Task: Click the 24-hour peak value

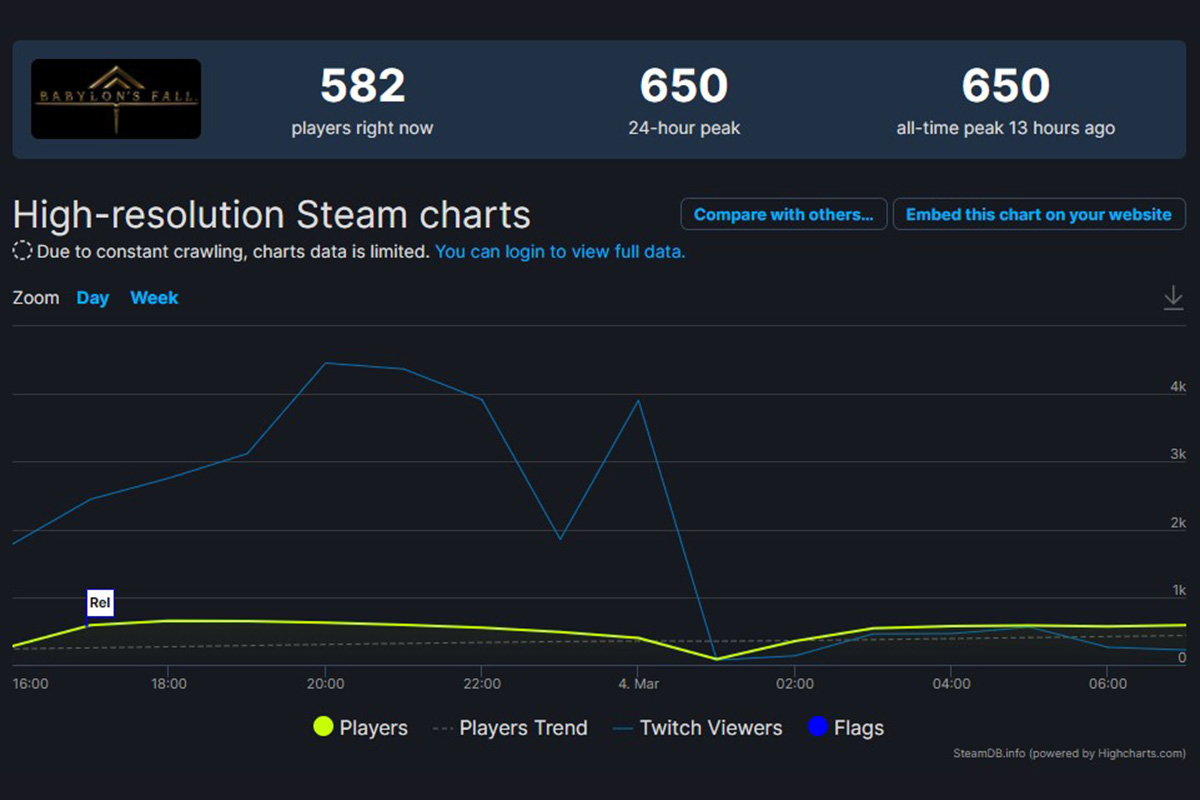Action: (684, 87)
